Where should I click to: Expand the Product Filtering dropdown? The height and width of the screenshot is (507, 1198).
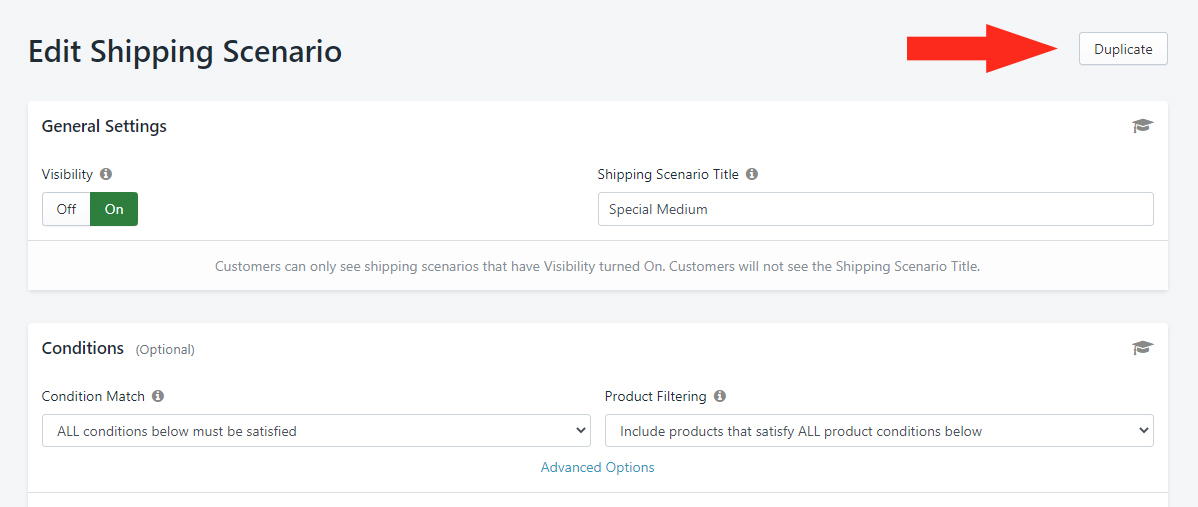878,431
